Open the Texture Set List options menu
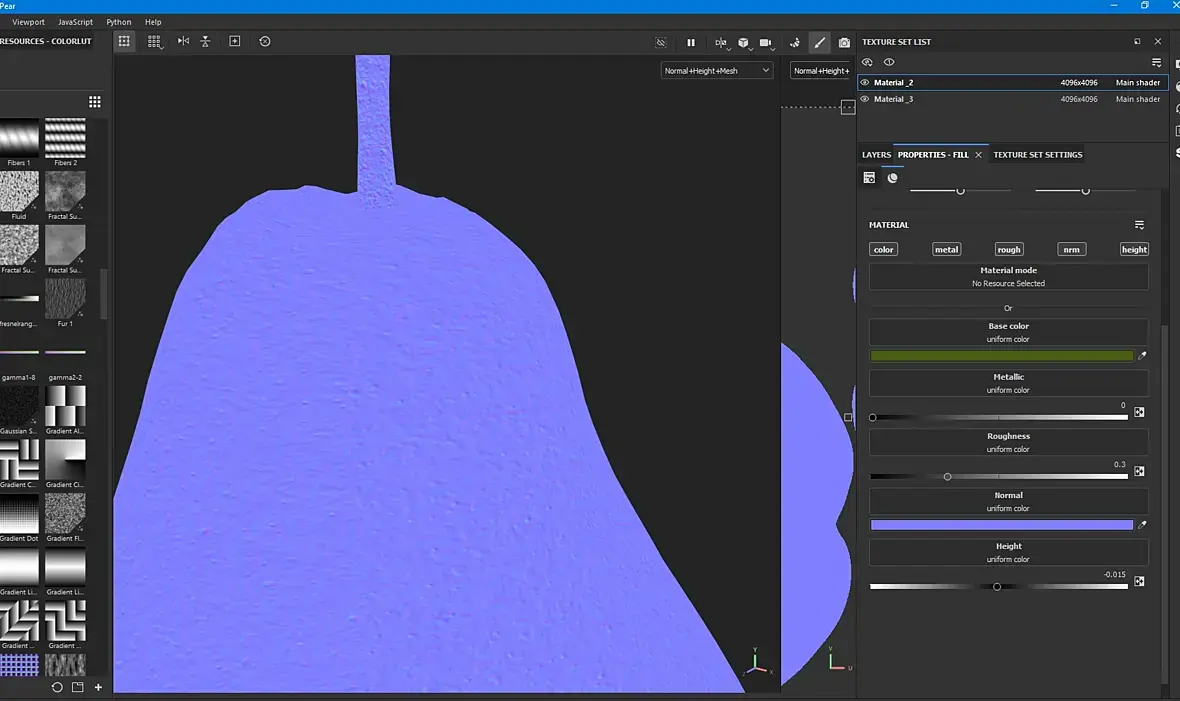This screenshot has height=701, width=1180. (1156, 62)
